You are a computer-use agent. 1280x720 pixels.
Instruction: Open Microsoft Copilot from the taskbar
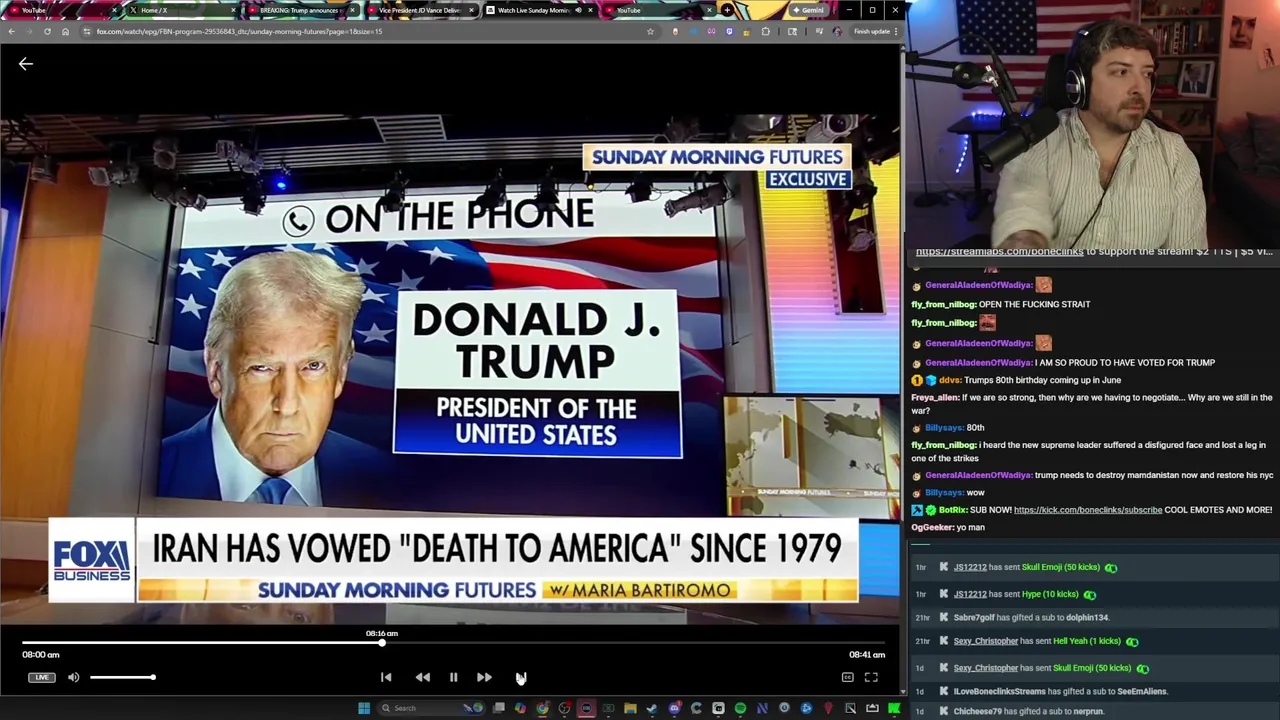520,708
